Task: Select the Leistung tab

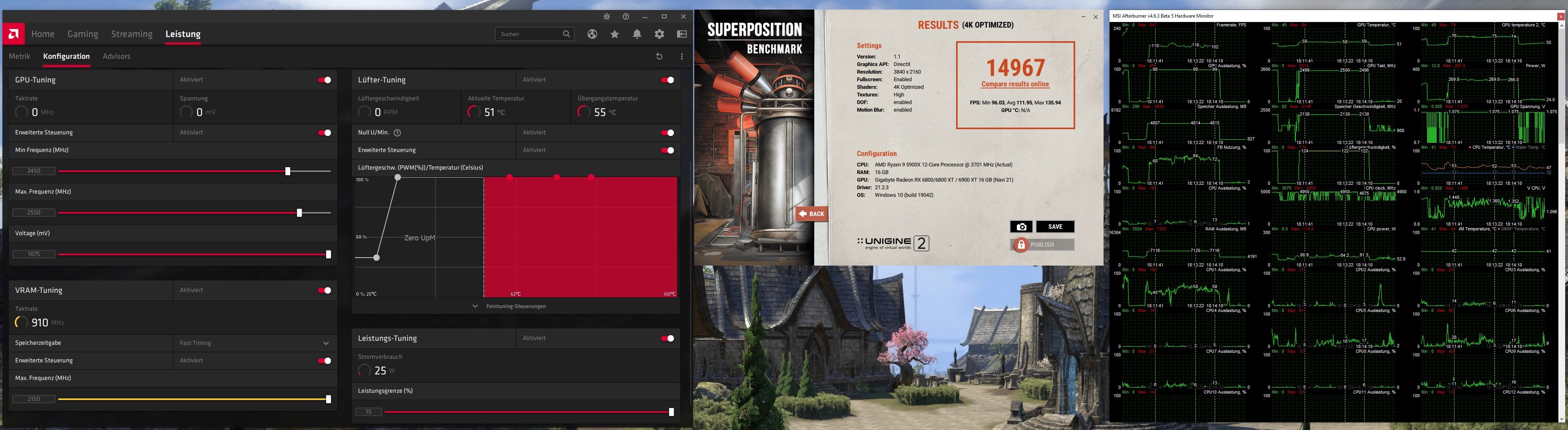Action: pos(183,34)
